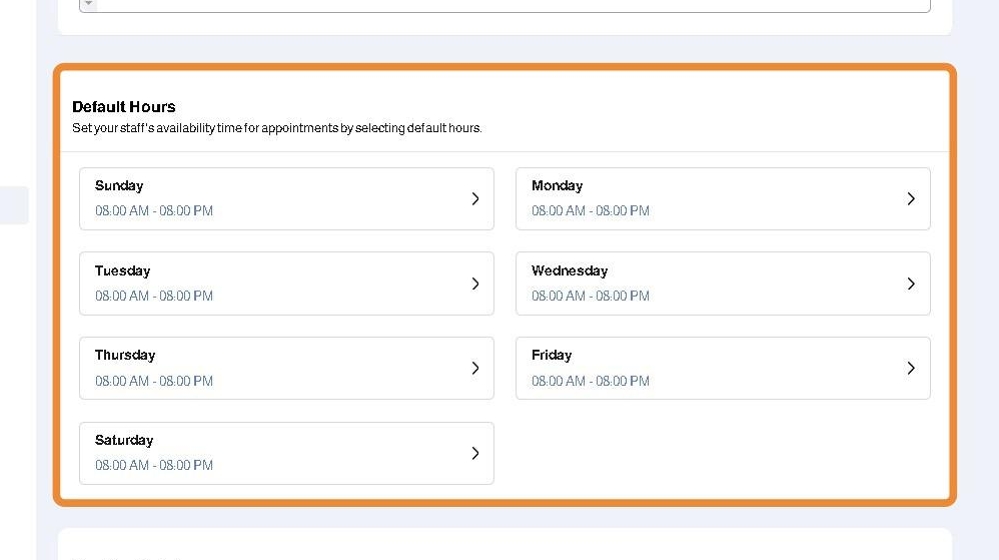This screenshot has height=560, width=999.
Task: Click the highlighted item in the left sidebar
Action: tap(14, 205)
